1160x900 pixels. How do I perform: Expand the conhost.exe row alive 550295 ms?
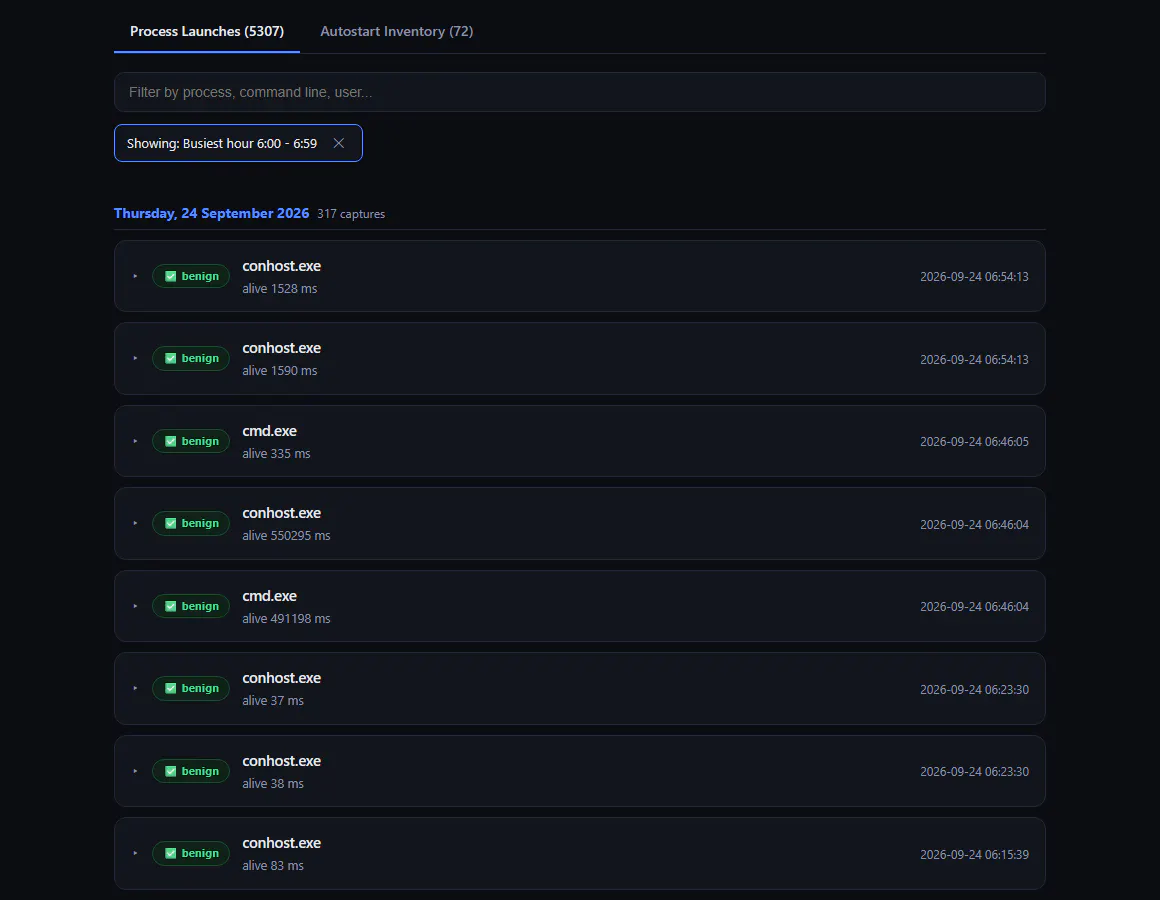pos(135,524)
